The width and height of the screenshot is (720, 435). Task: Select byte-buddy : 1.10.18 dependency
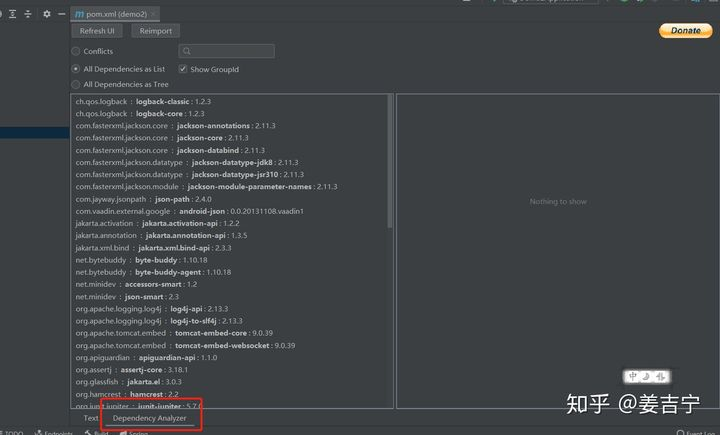coord(141,260)
